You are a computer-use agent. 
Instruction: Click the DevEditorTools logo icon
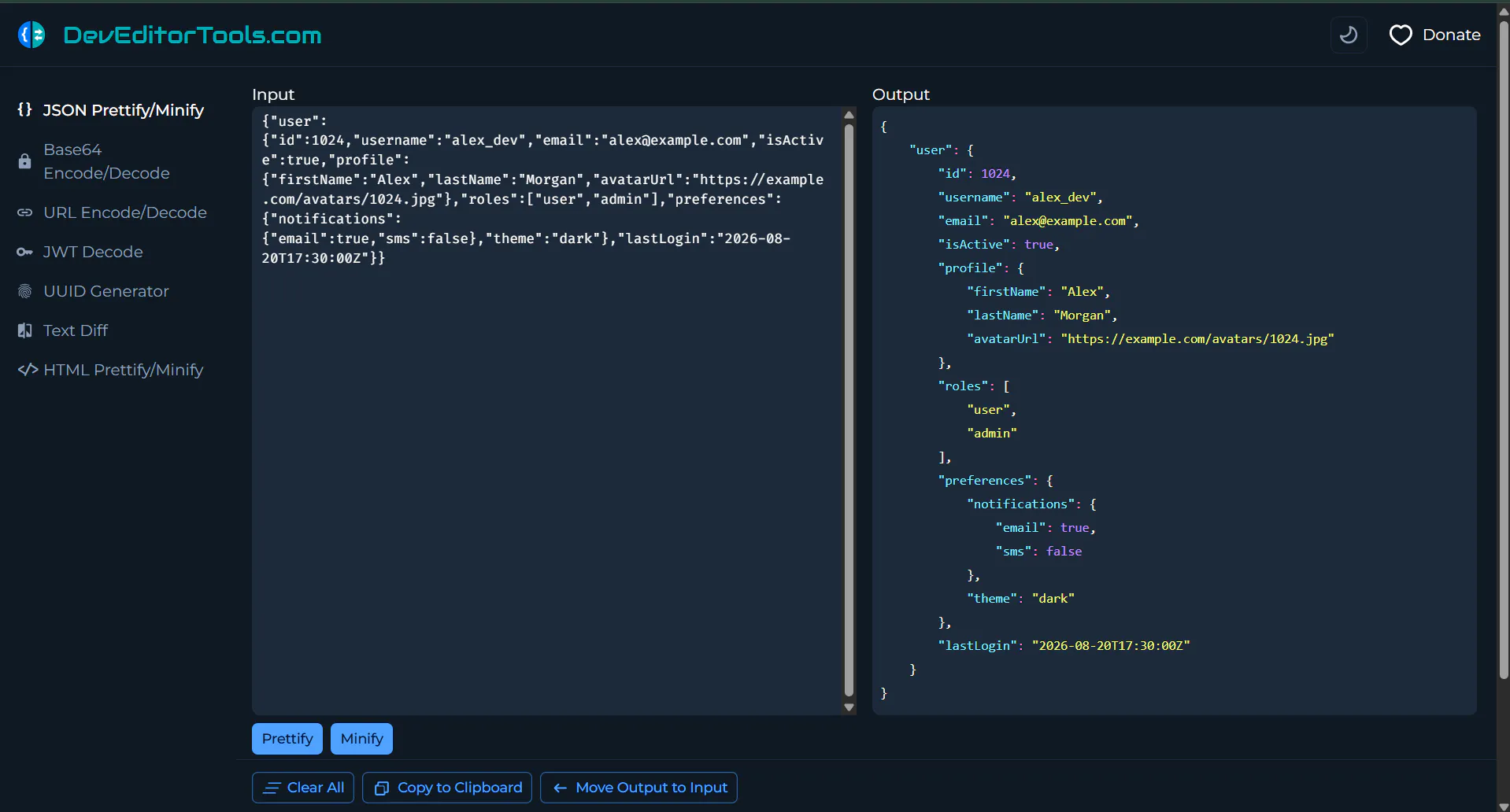pos(32,35)
